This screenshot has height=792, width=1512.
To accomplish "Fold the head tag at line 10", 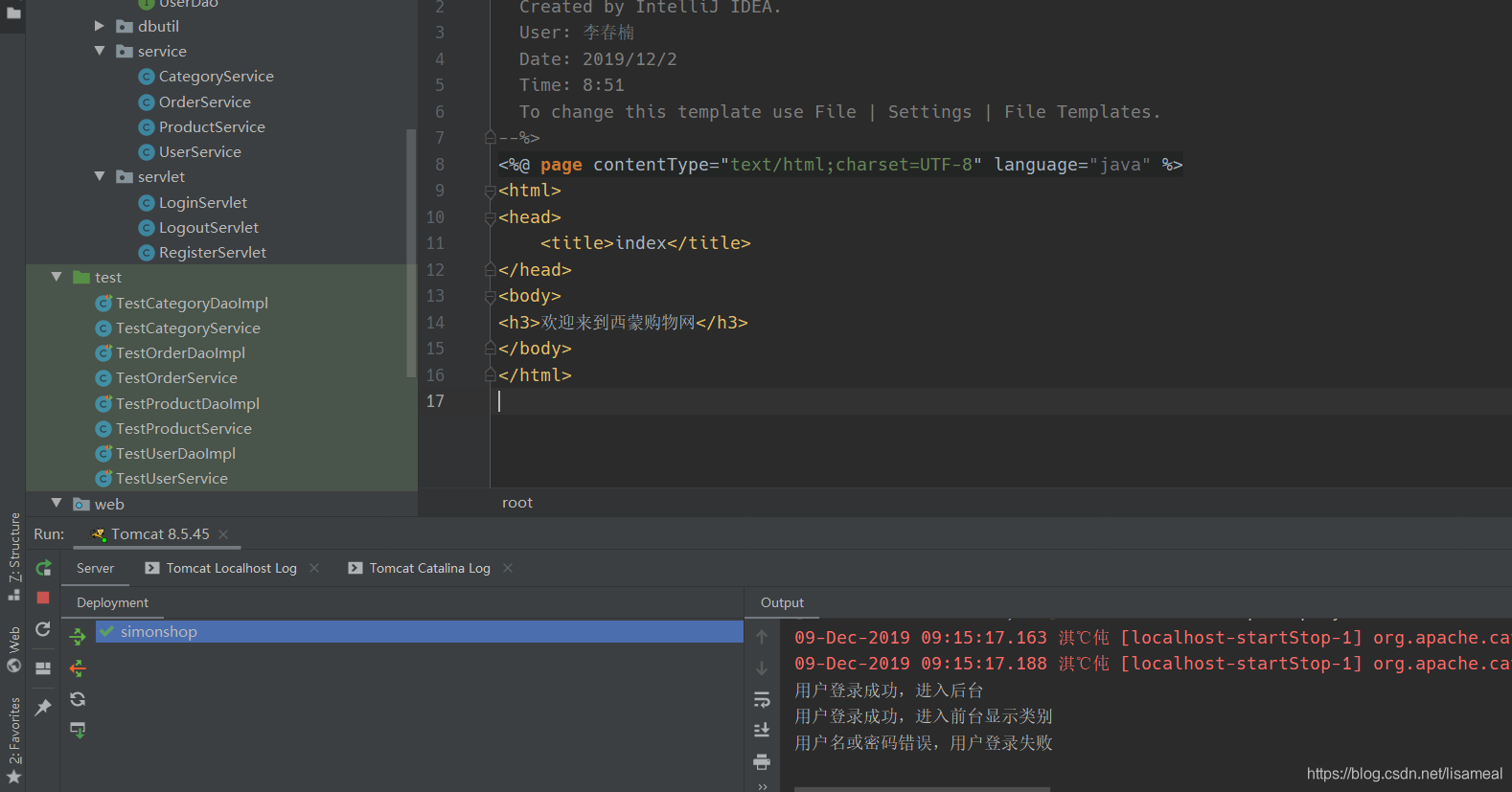I will [491, 217].
